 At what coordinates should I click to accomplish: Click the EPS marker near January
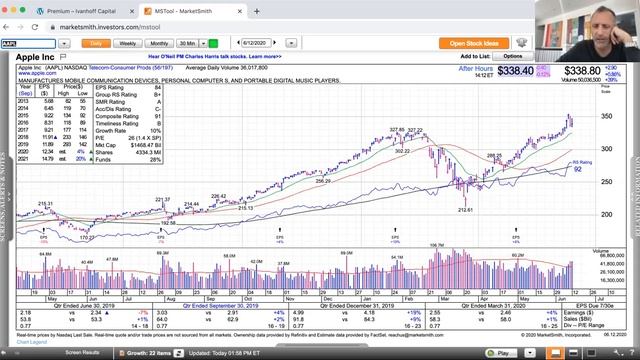point(395,231)
